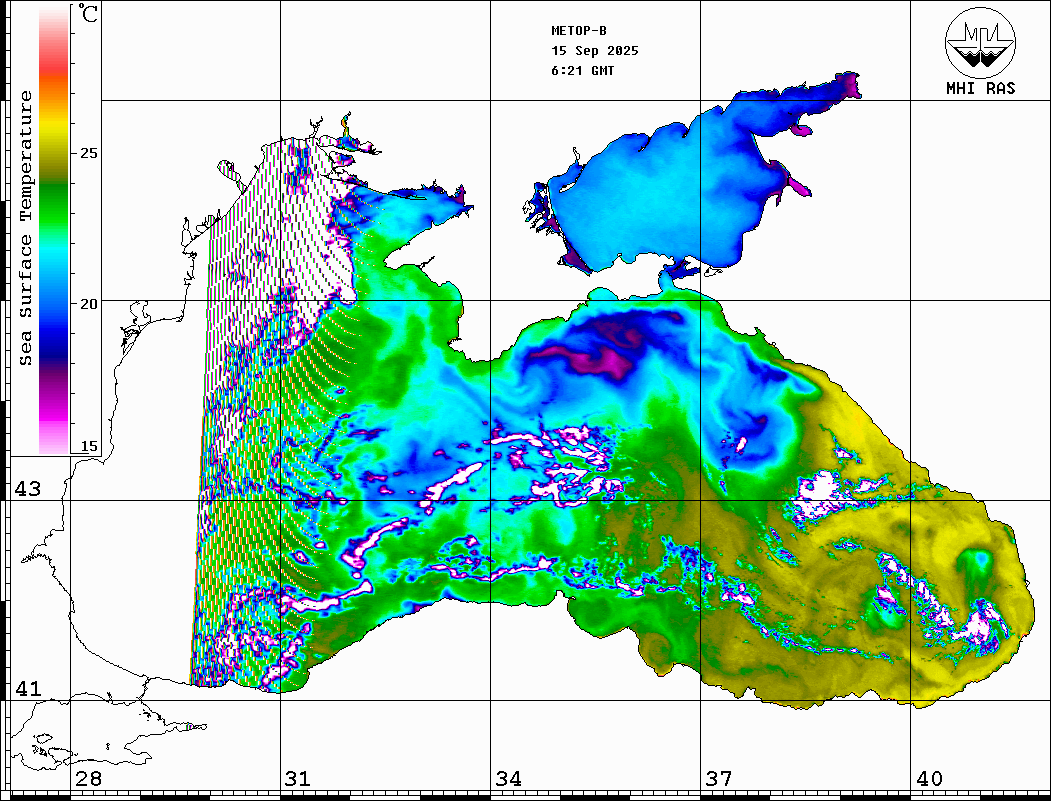The image size is (1051, 801).
Task: Click the 6:21 GMT timestamp
Action: click(583, 71)
